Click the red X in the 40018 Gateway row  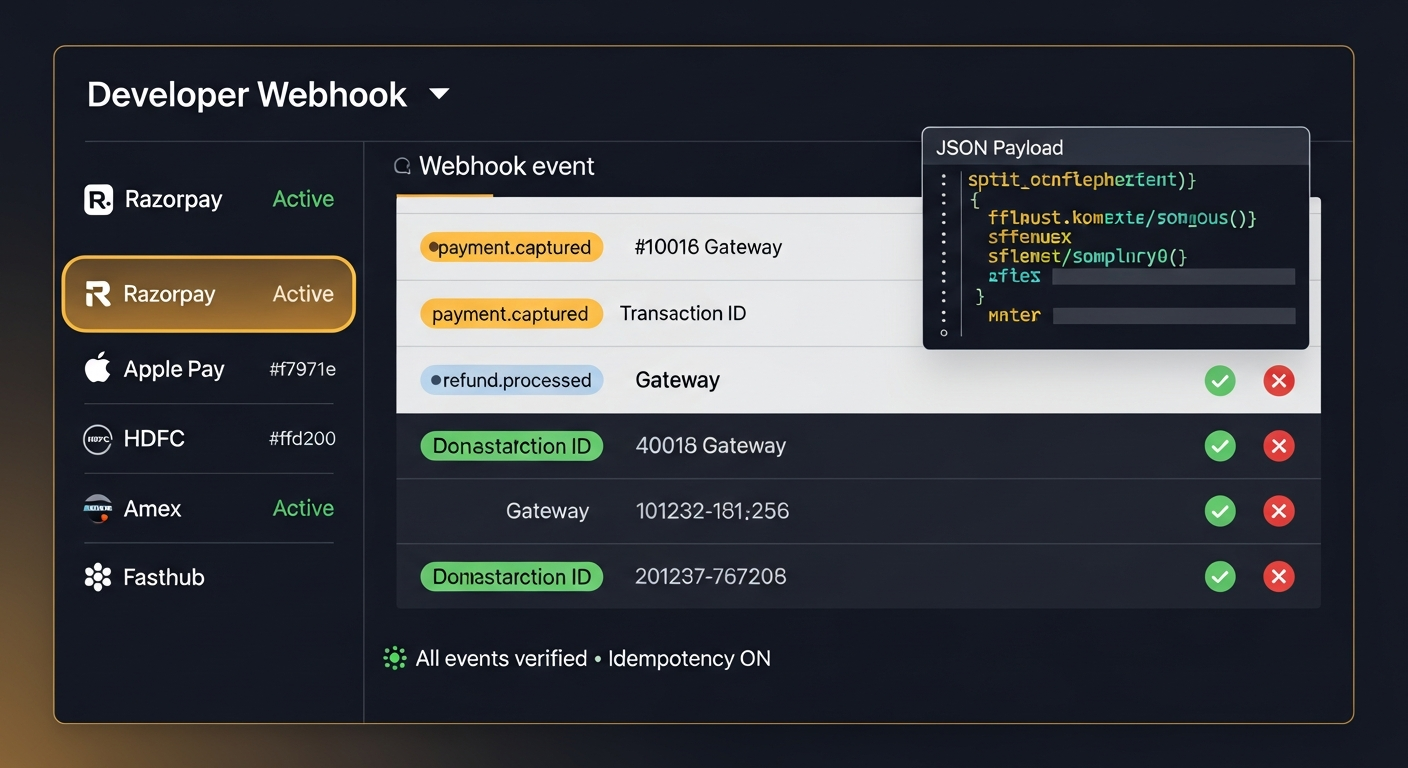point(1279,446)
